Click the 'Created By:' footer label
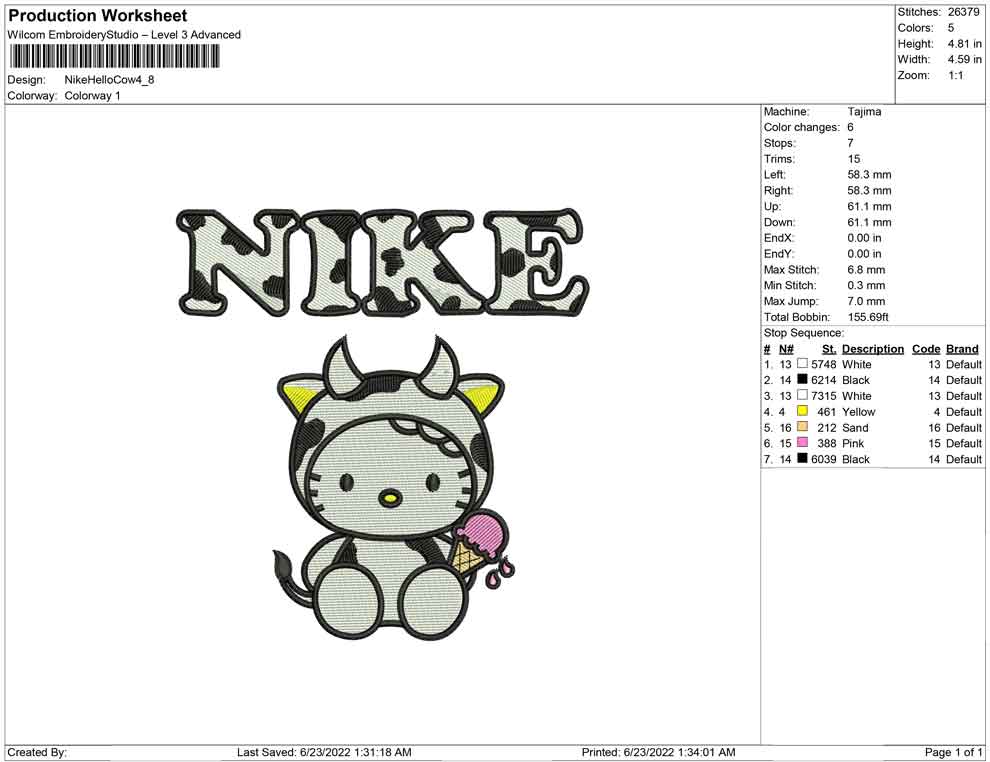The image size is (990, 762). tap(37, 752)
